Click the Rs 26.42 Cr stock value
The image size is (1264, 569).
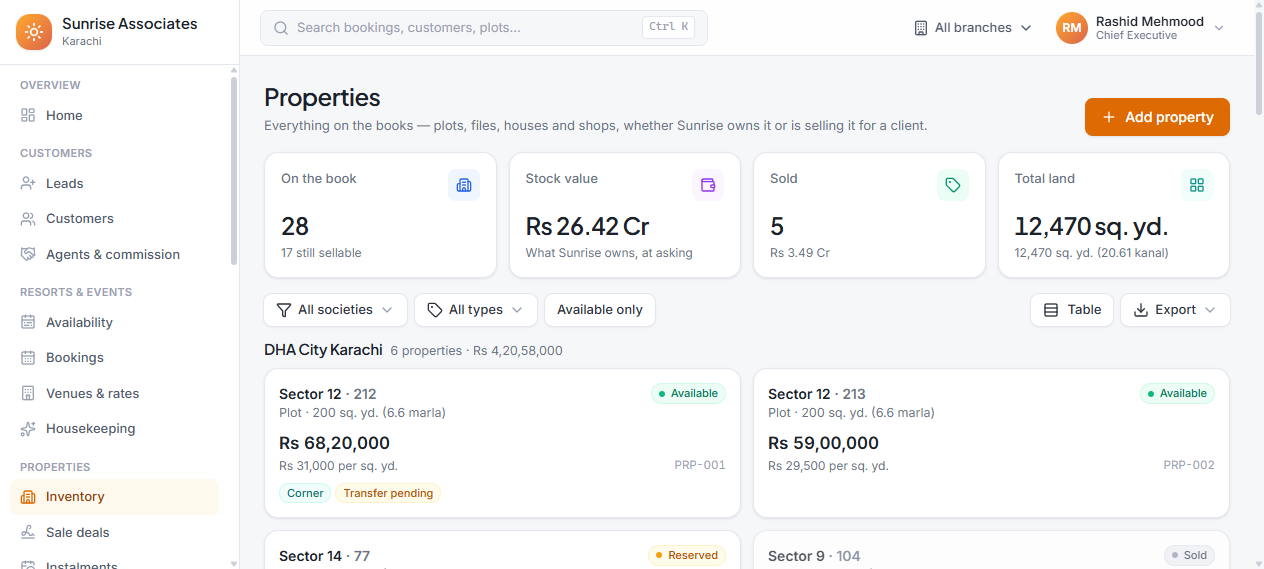[x=588, y=226]
